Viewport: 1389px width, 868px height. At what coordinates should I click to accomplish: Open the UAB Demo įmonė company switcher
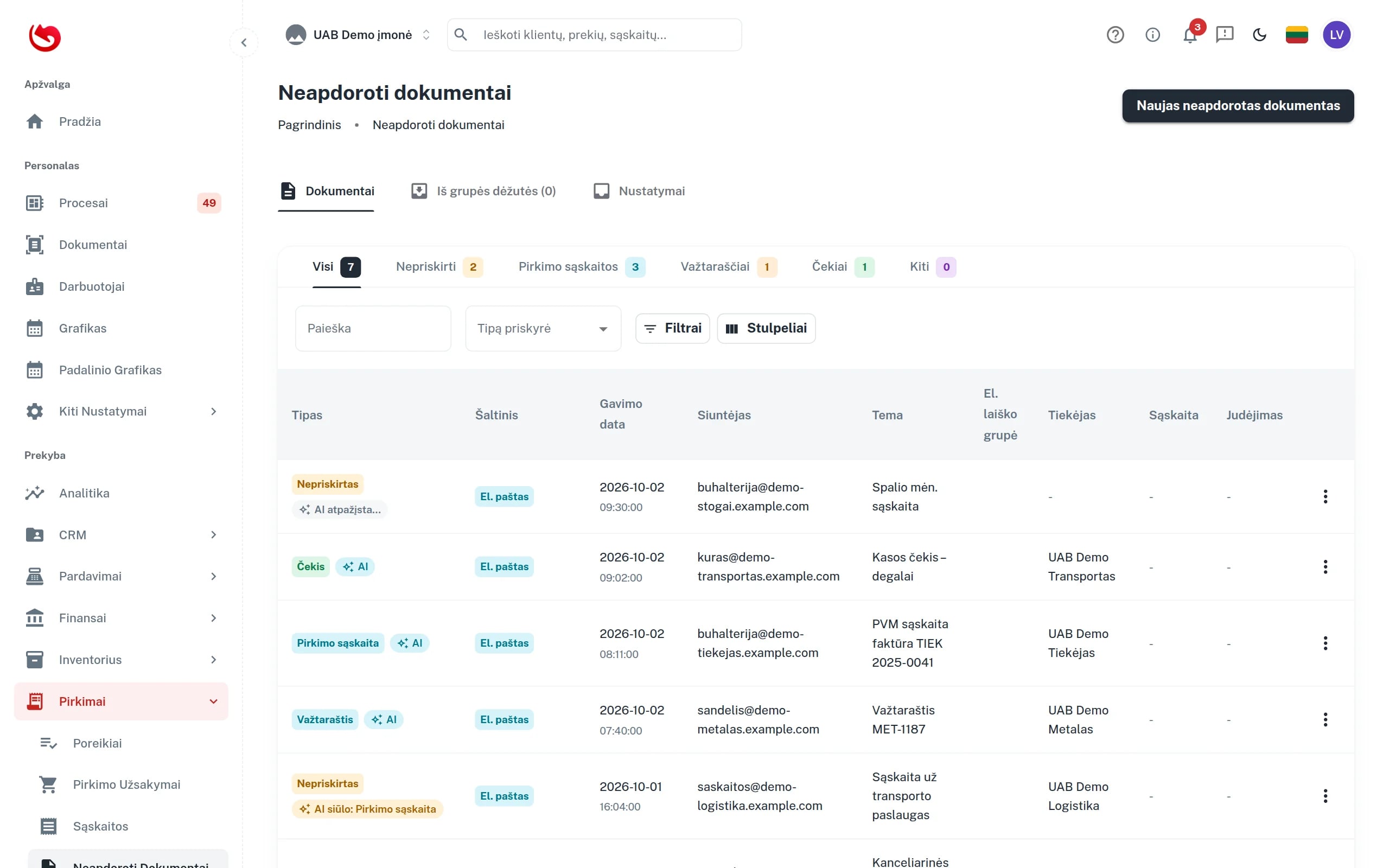pyautogui.click(x=358, y=35)
